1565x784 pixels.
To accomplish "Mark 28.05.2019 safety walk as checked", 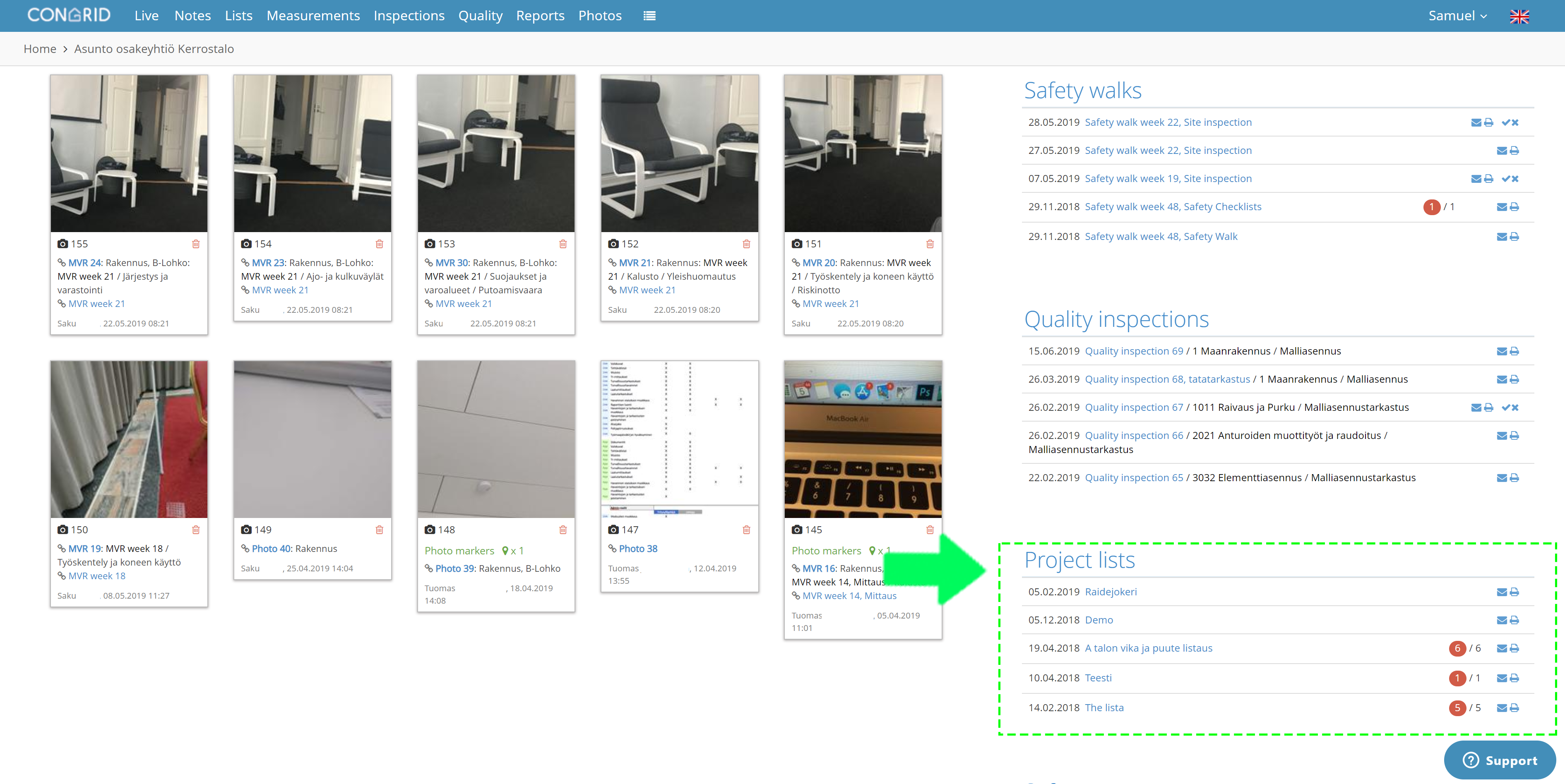I will (1506, 123).
